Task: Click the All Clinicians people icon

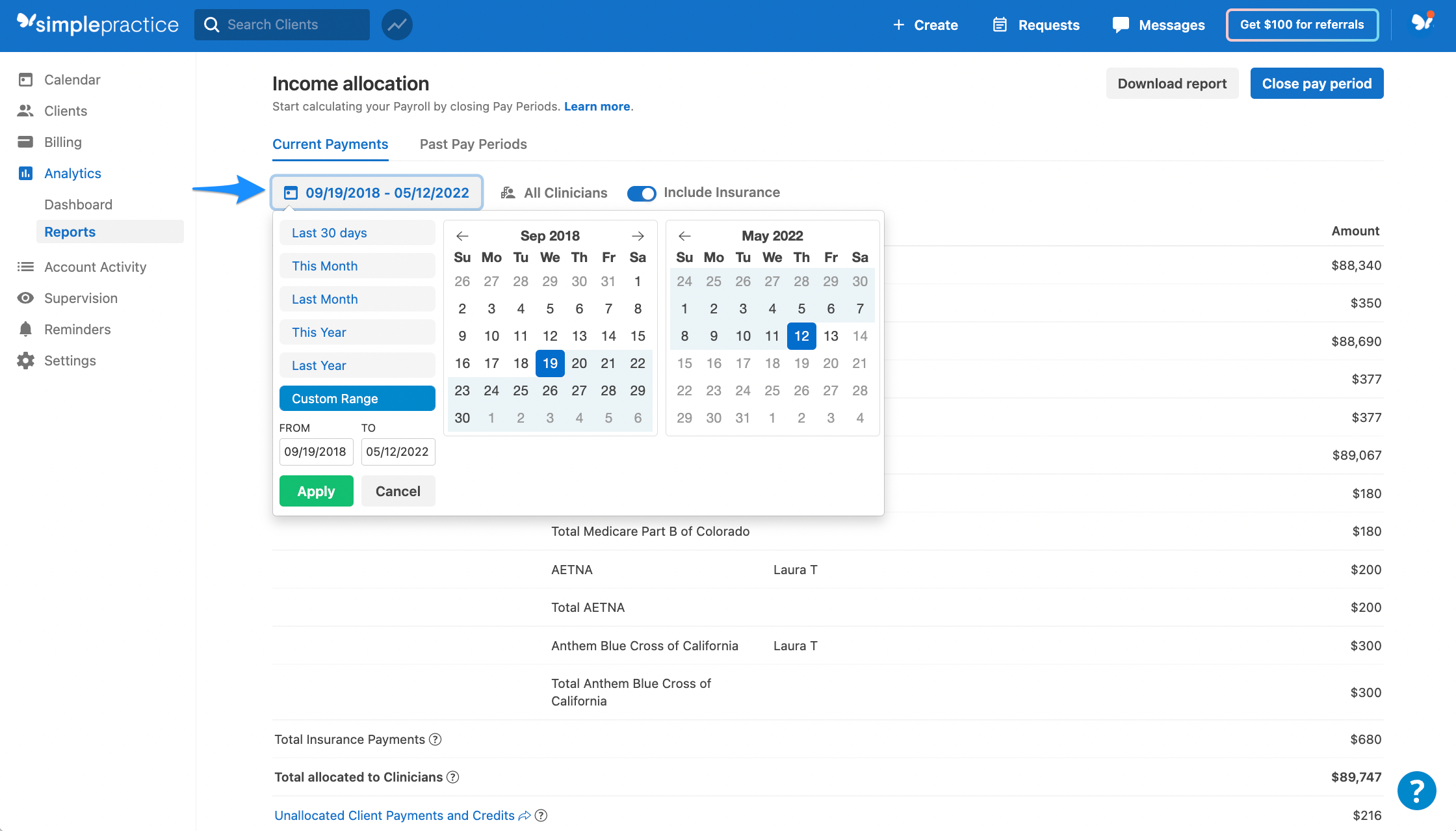Action: pos(508,193)
